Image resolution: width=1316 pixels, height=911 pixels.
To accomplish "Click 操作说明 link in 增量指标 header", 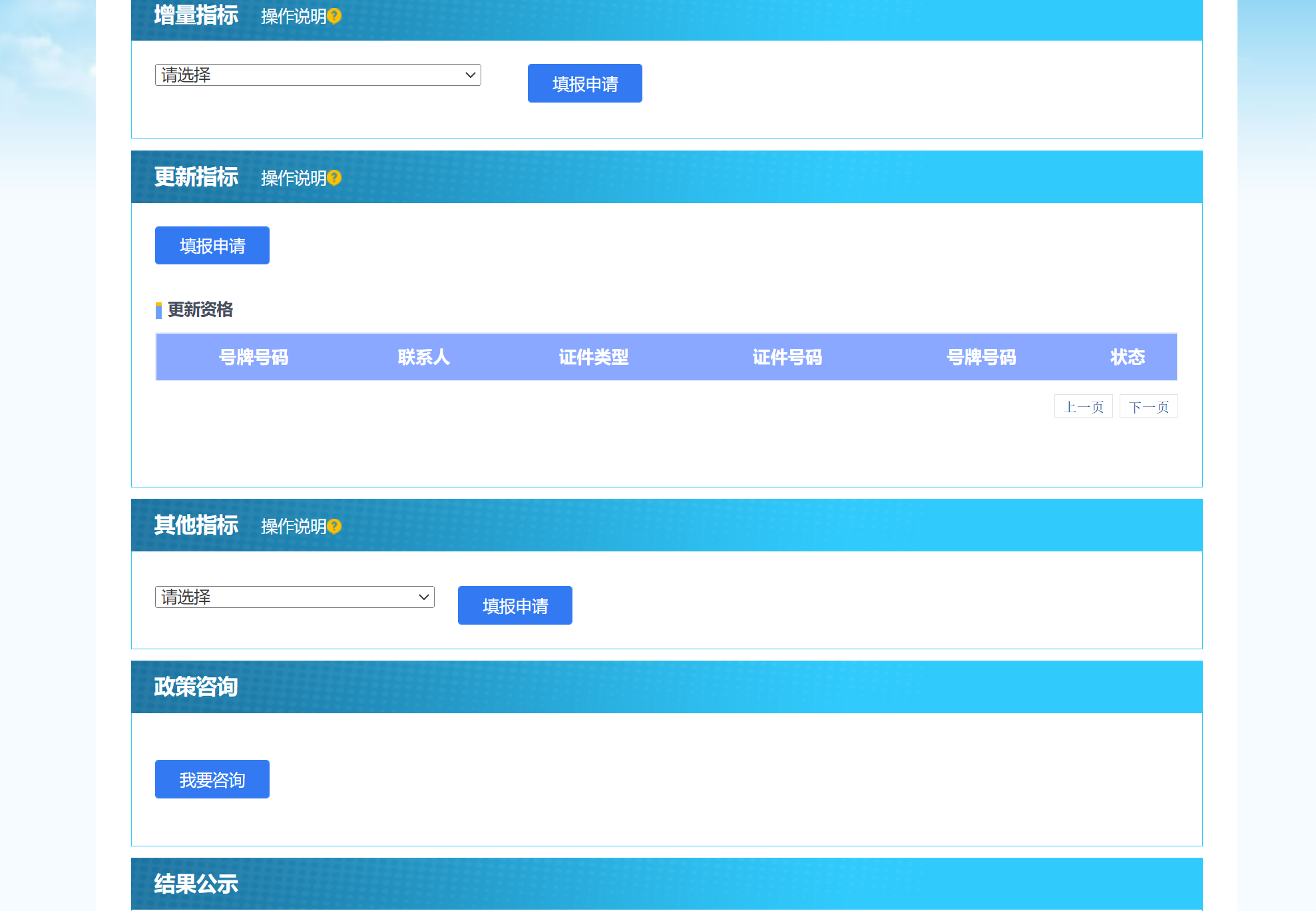I will pos(293,17).
